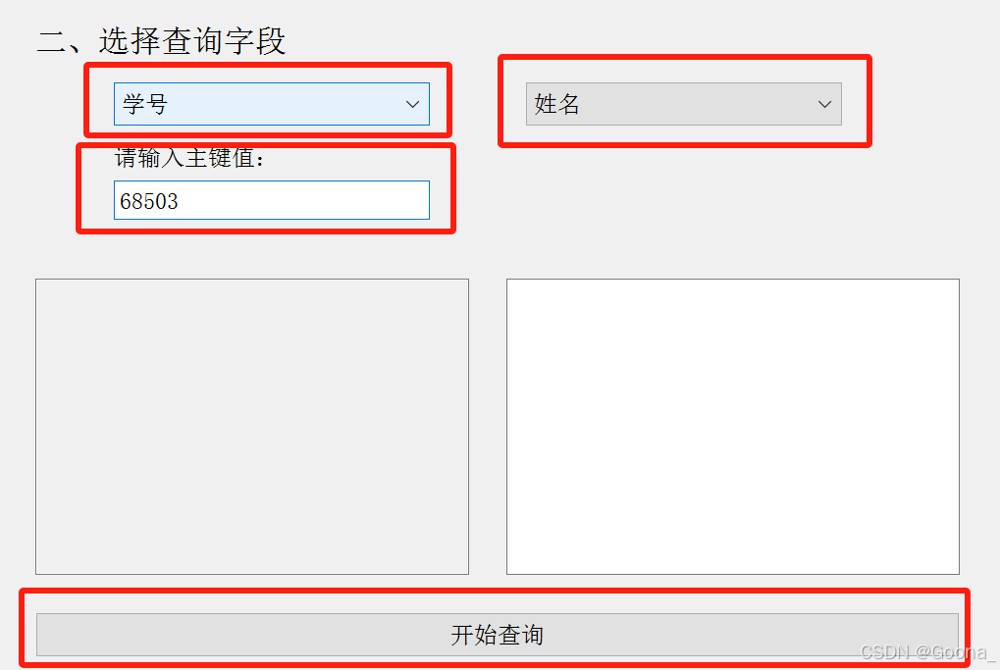
Task: Click the 二、选择查询字段 section heading
Action: 161,41
